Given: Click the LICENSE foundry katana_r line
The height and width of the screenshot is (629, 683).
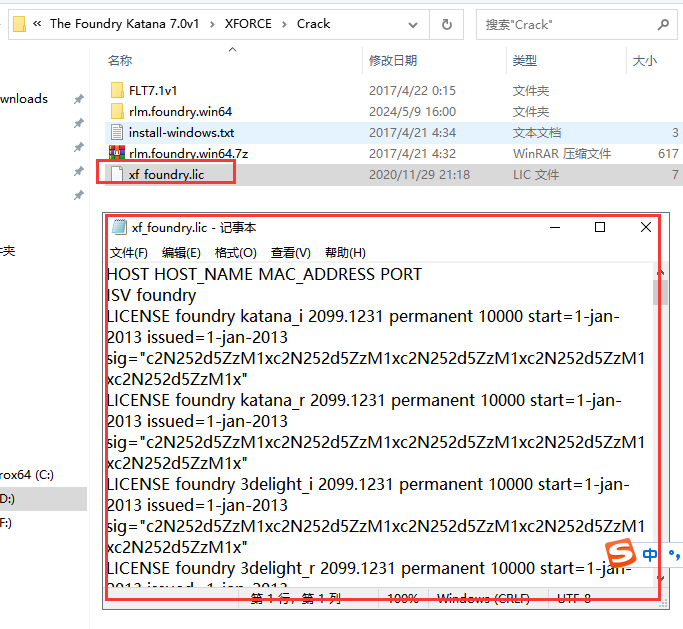Looking at the screenshot, I should pos(365,400).
